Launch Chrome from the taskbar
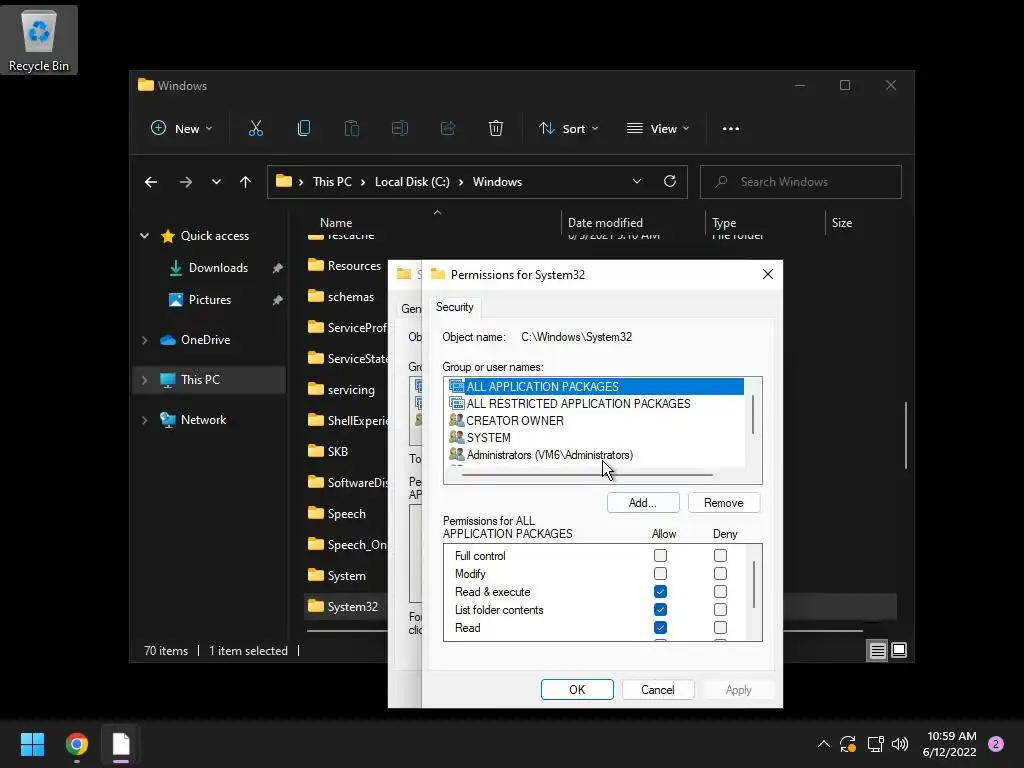The image size is (1024, 768). click(x=77, y=744)
